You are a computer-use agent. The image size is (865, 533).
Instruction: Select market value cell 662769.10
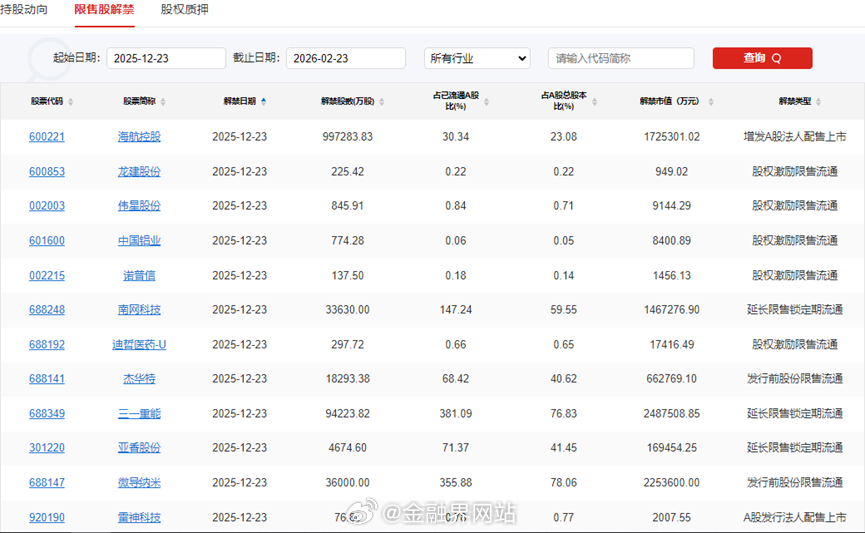pos(671,379)
